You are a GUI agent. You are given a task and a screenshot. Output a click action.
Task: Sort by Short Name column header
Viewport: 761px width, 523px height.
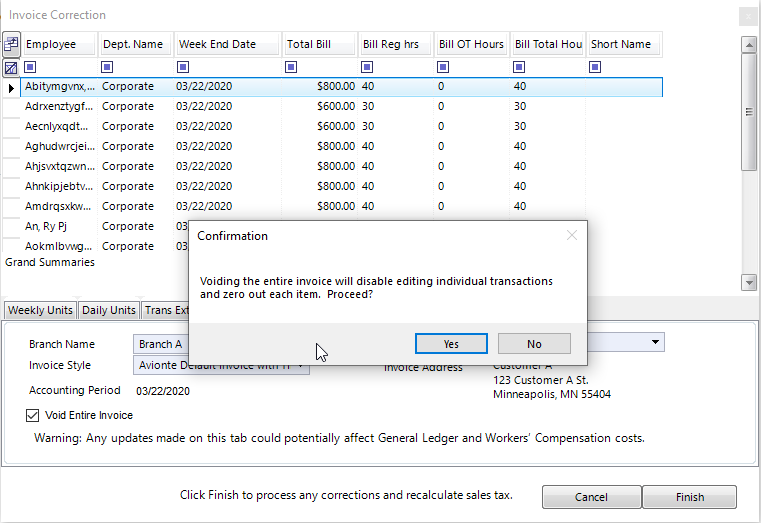(x=624, y=44)
